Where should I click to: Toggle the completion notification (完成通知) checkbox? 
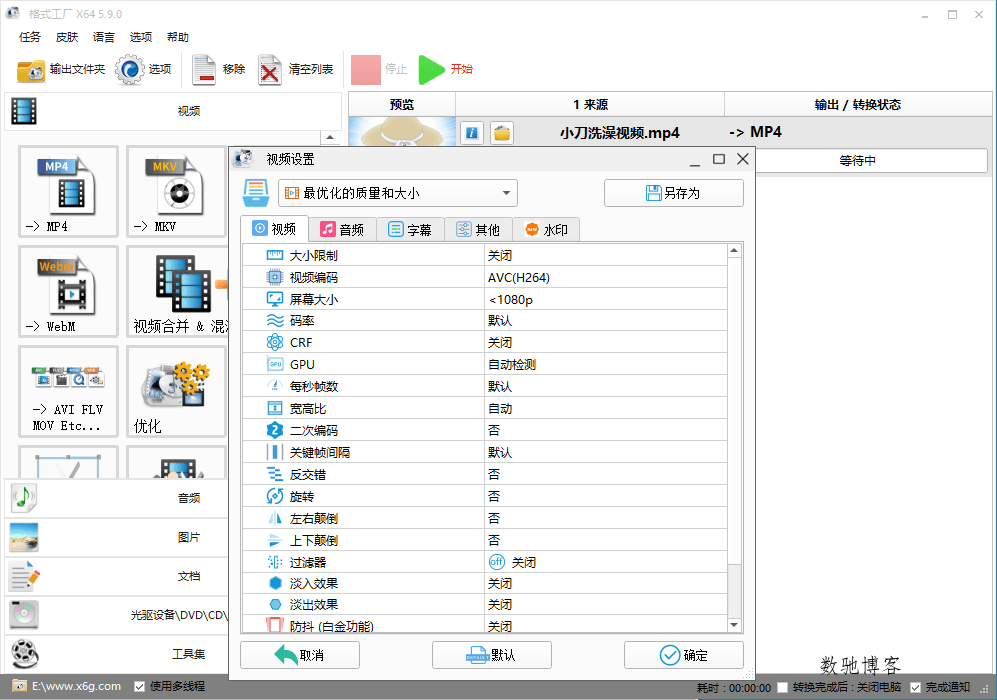coord(915,687)
